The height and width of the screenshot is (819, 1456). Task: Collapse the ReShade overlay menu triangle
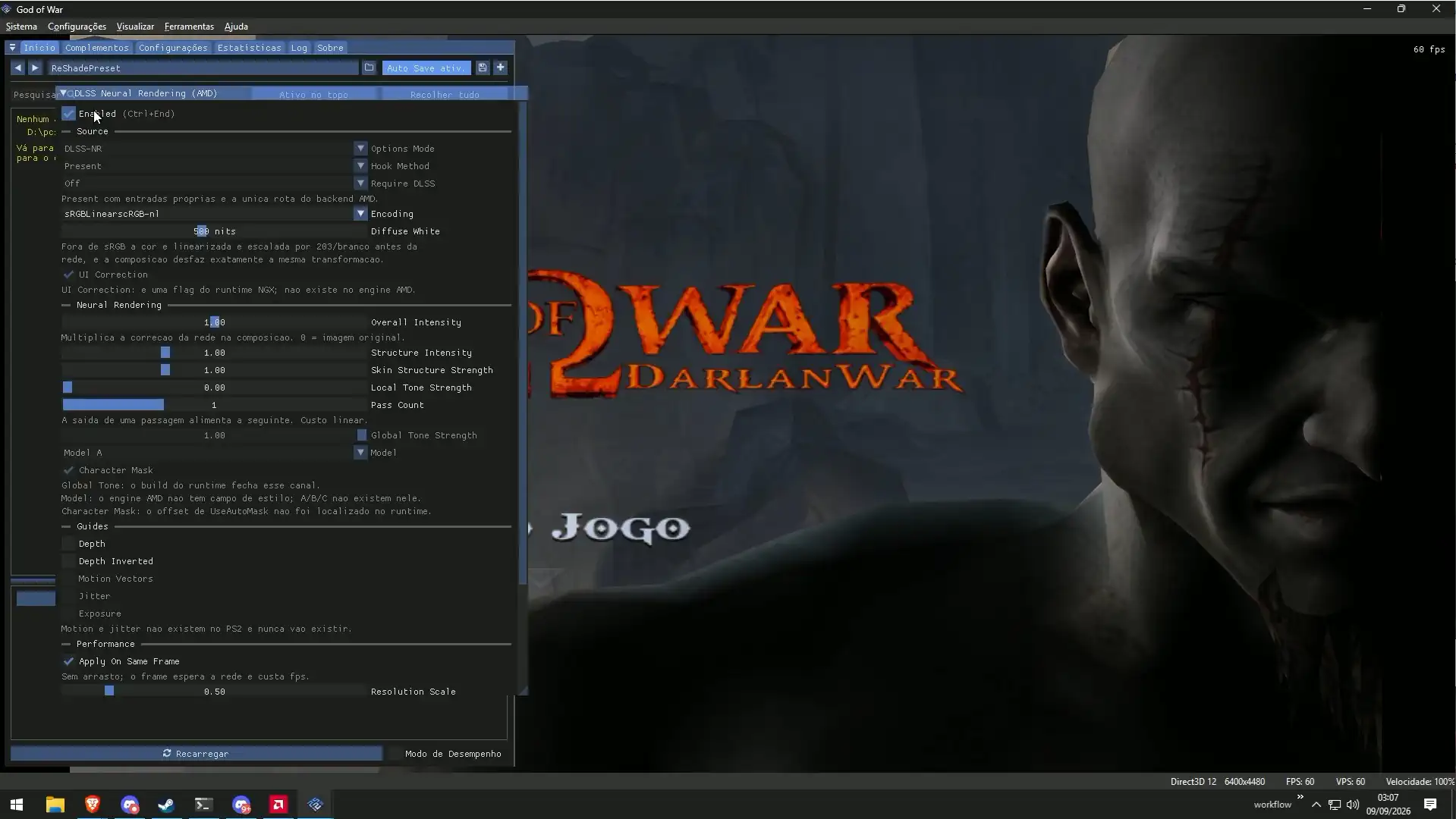pos(12,48)
